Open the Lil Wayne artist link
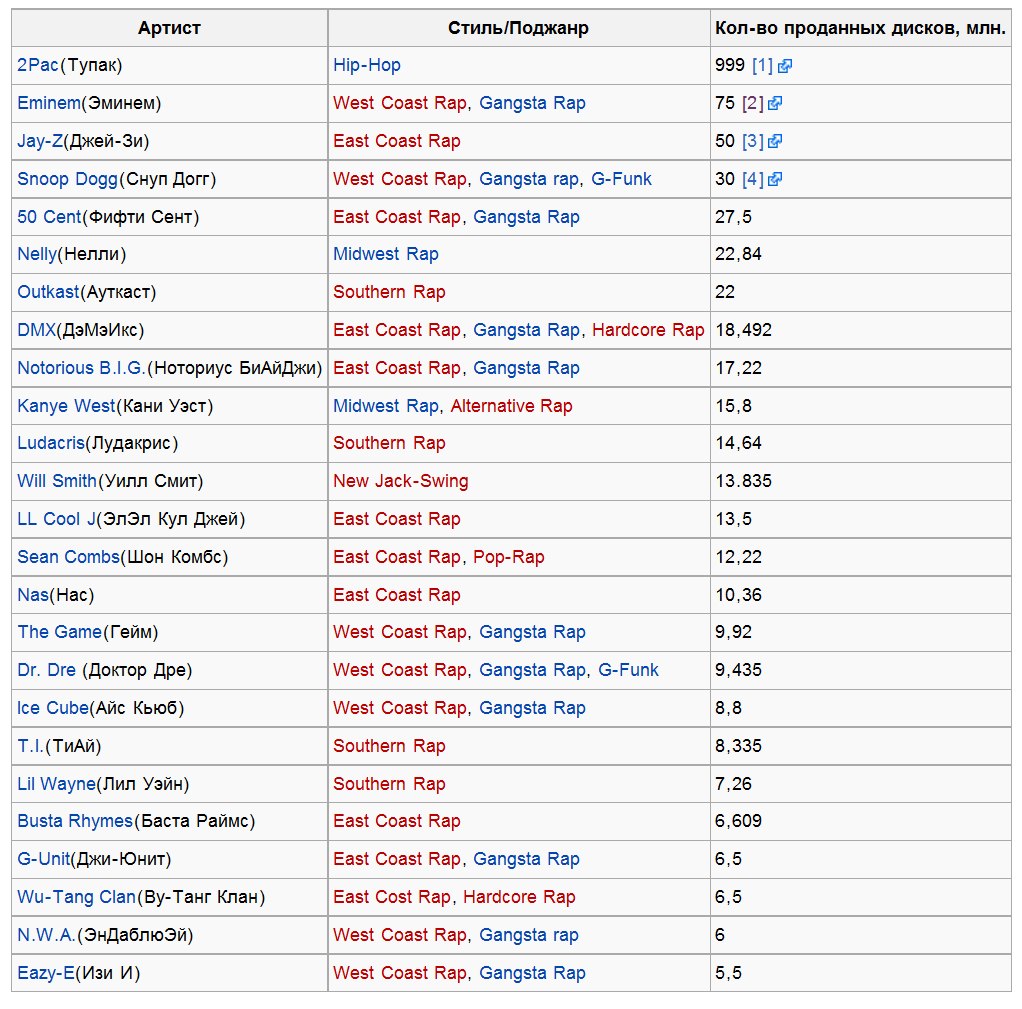The height and width of the screenshot is (1009, 1022). coord(56,783)
